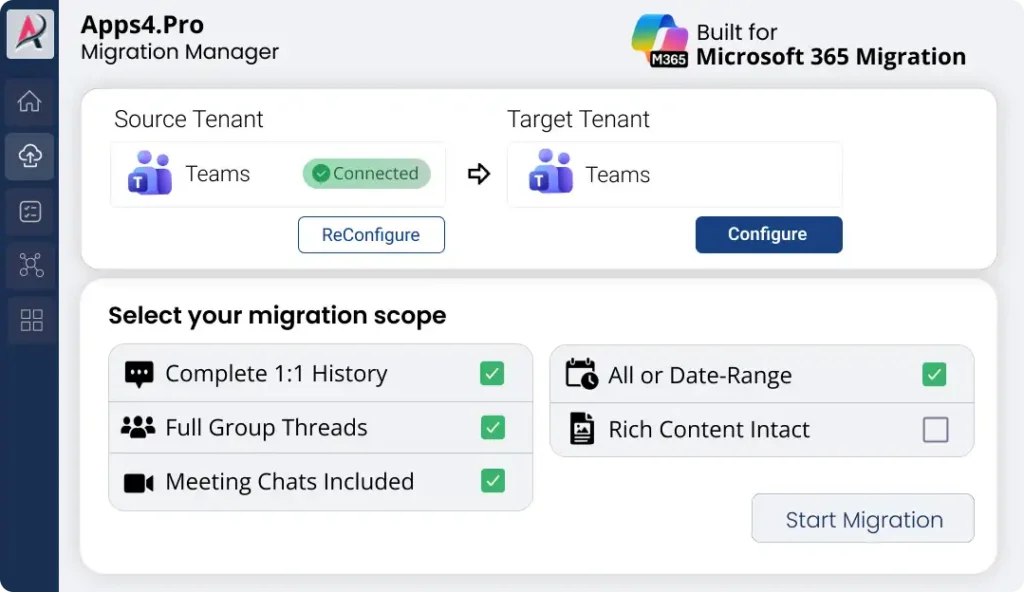Screen dimensions: 1024x592
Task: Click the Source Tenant Teams icon
Action: [150, 173]
